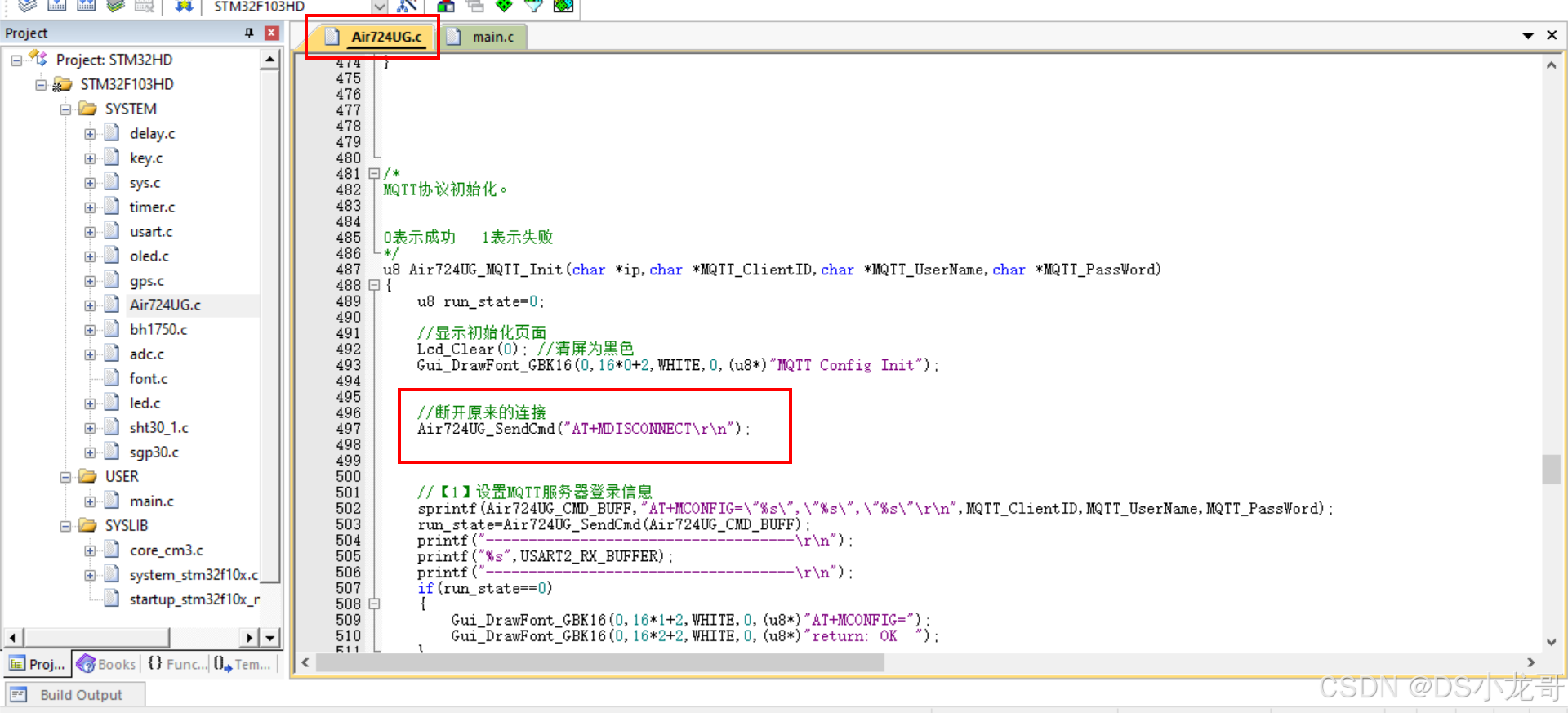Click the Project tree horizontal scroll right arrow

pos(250,637)
